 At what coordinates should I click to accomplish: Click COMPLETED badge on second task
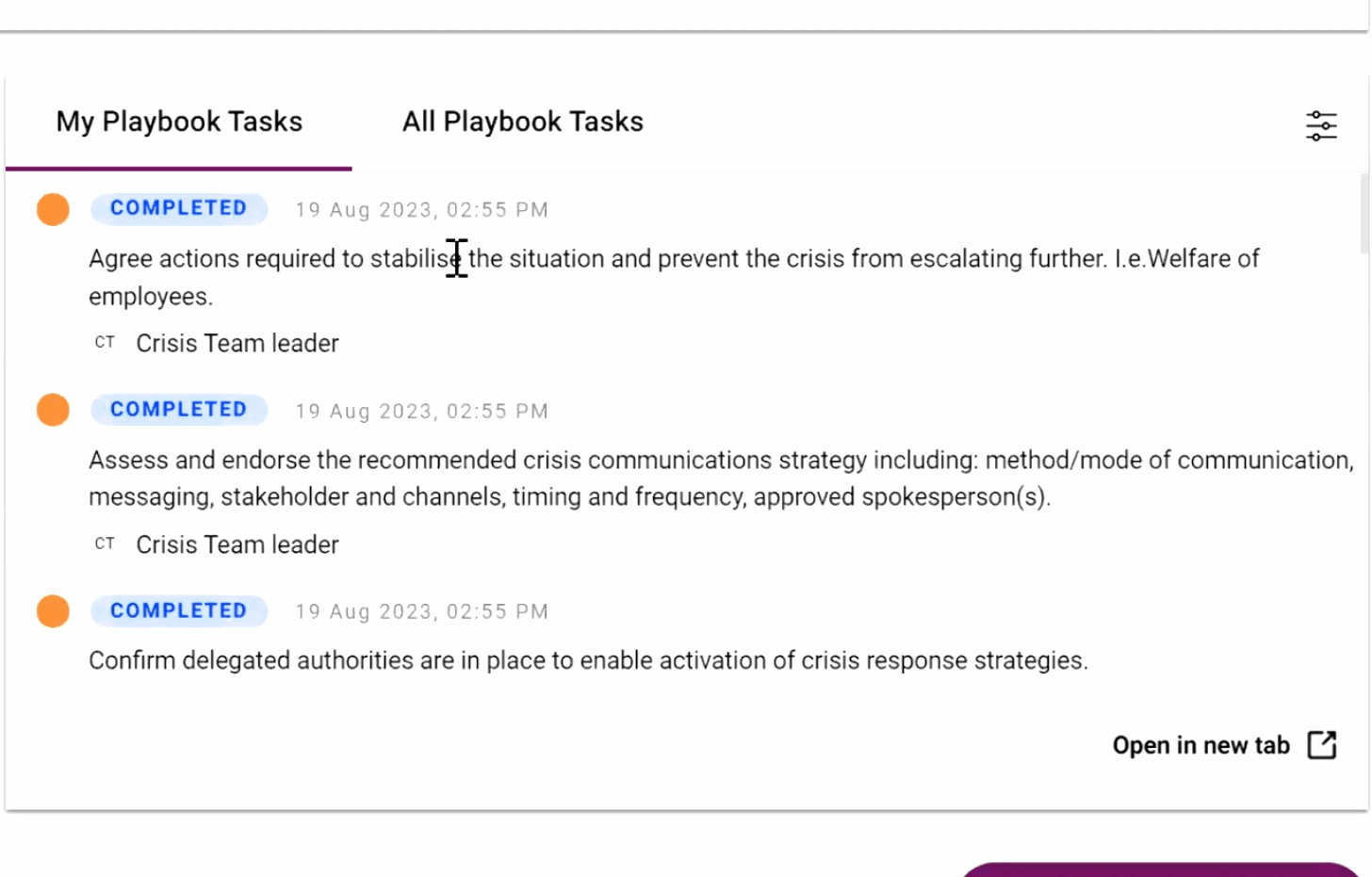click(179, 410)
